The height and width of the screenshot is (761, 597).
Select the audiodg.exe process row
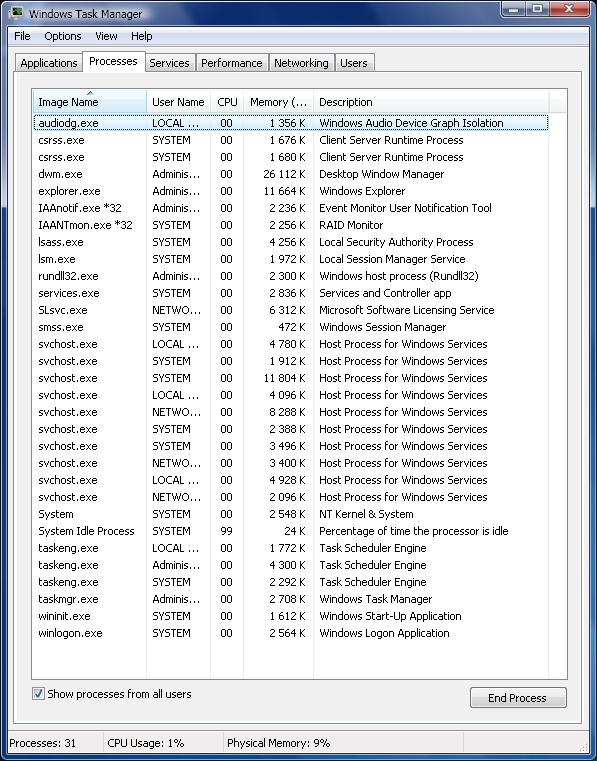(x=291, y=123)
